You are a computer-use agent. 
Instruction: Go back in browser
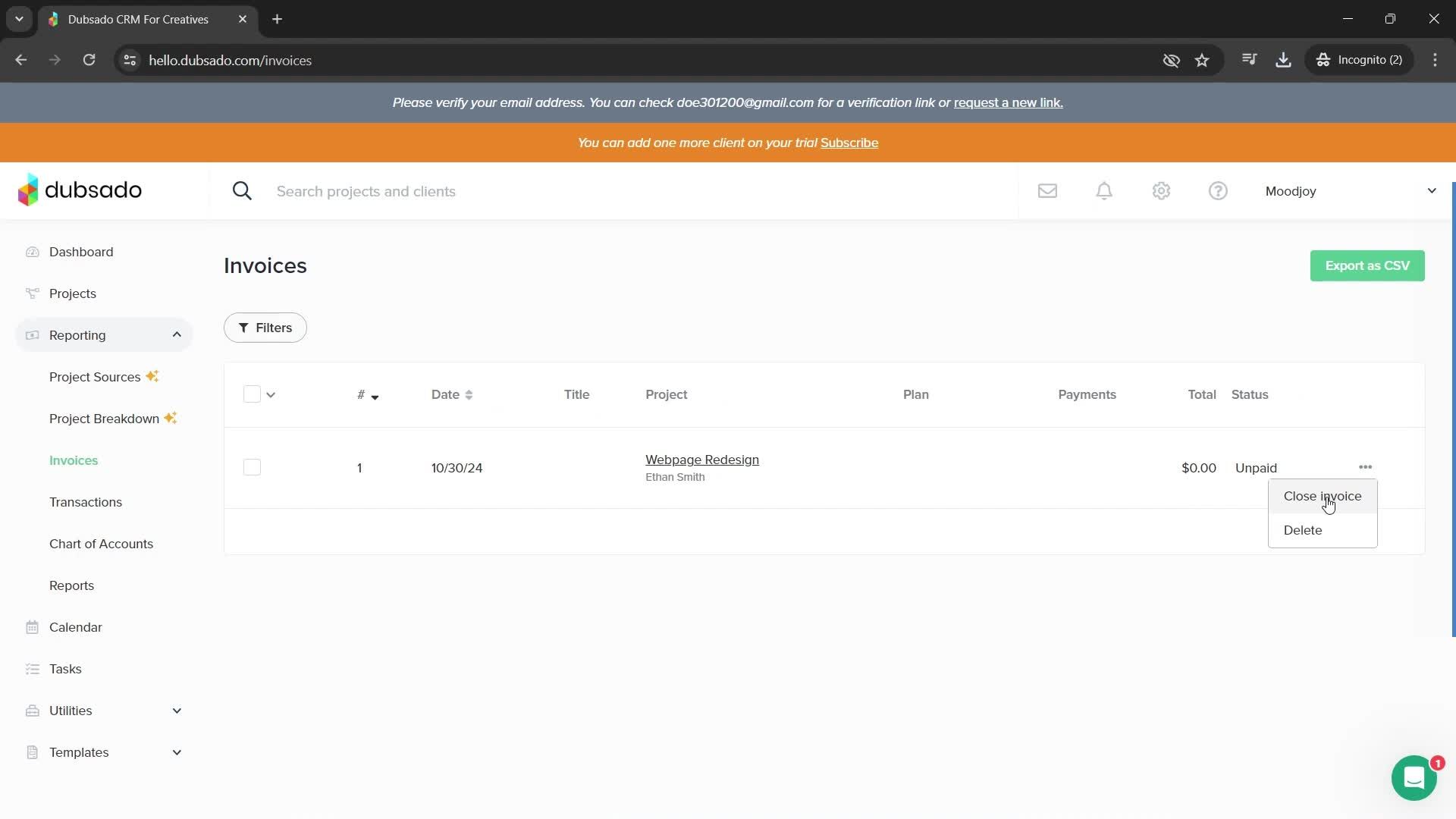coord(20,60)
